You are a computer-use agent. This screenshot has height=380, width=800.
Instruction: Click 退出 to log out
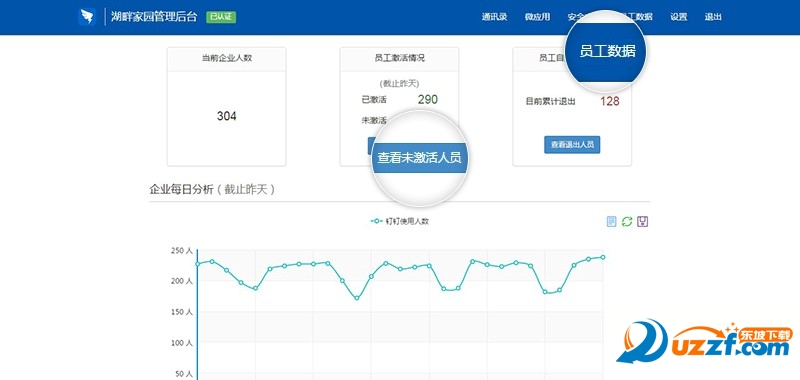[713, 17]
